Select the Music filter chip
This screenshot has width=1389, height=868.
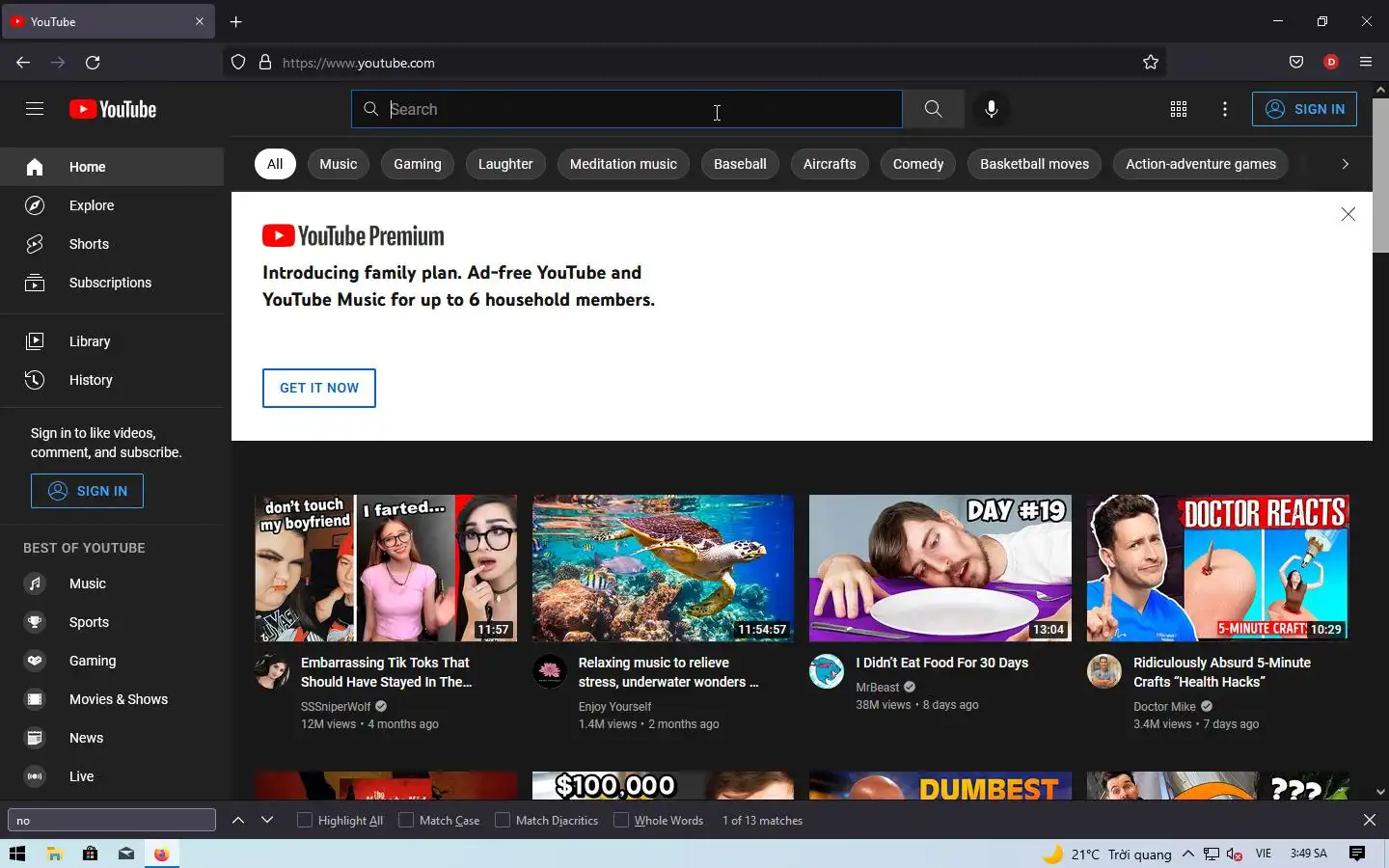[339, 164]
